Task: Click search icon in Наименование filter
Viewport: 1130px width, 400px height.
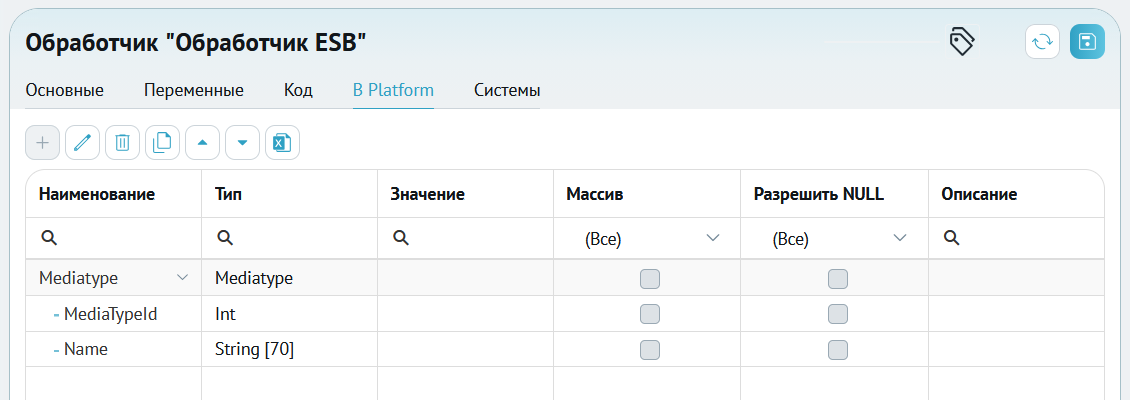Action: click(49, 239)
